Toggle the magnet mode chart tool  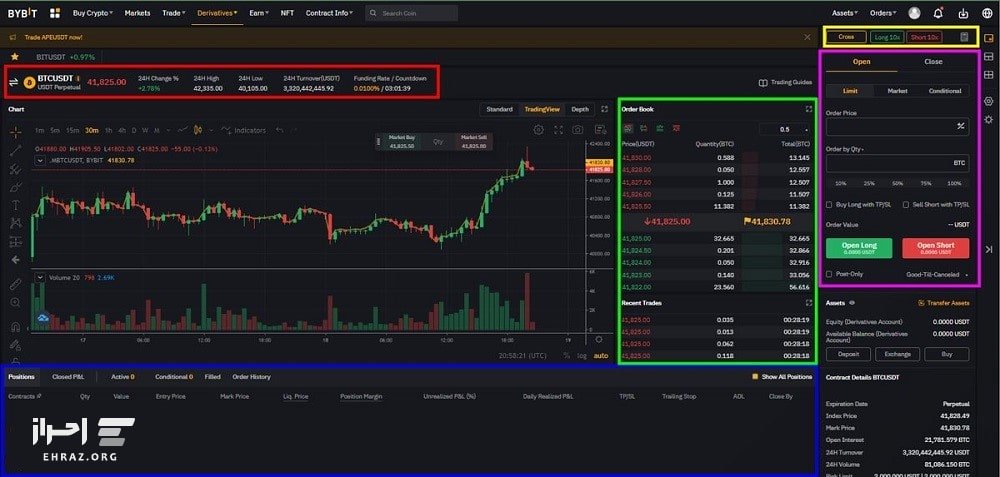(x=16, y=327)
